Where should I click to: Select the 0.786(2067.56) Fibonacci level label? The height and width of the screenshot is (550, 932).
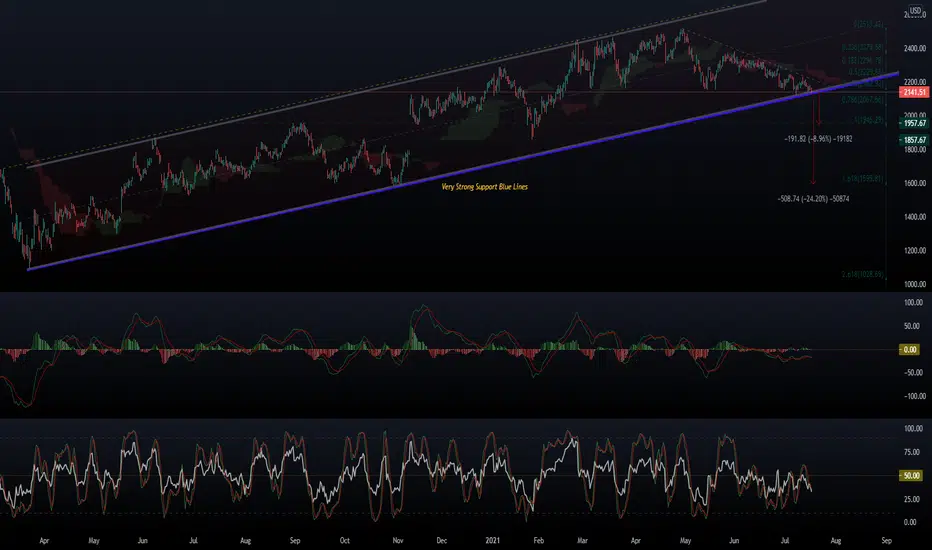(x=862, y=100)
